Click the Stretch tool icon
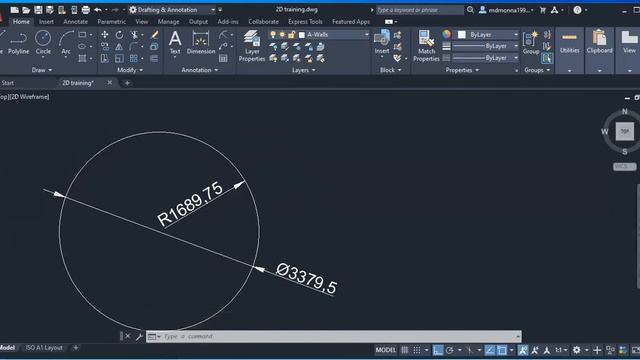Image resolution: width=640 pixels, height=360 pixels. click(x=105, y=58)
